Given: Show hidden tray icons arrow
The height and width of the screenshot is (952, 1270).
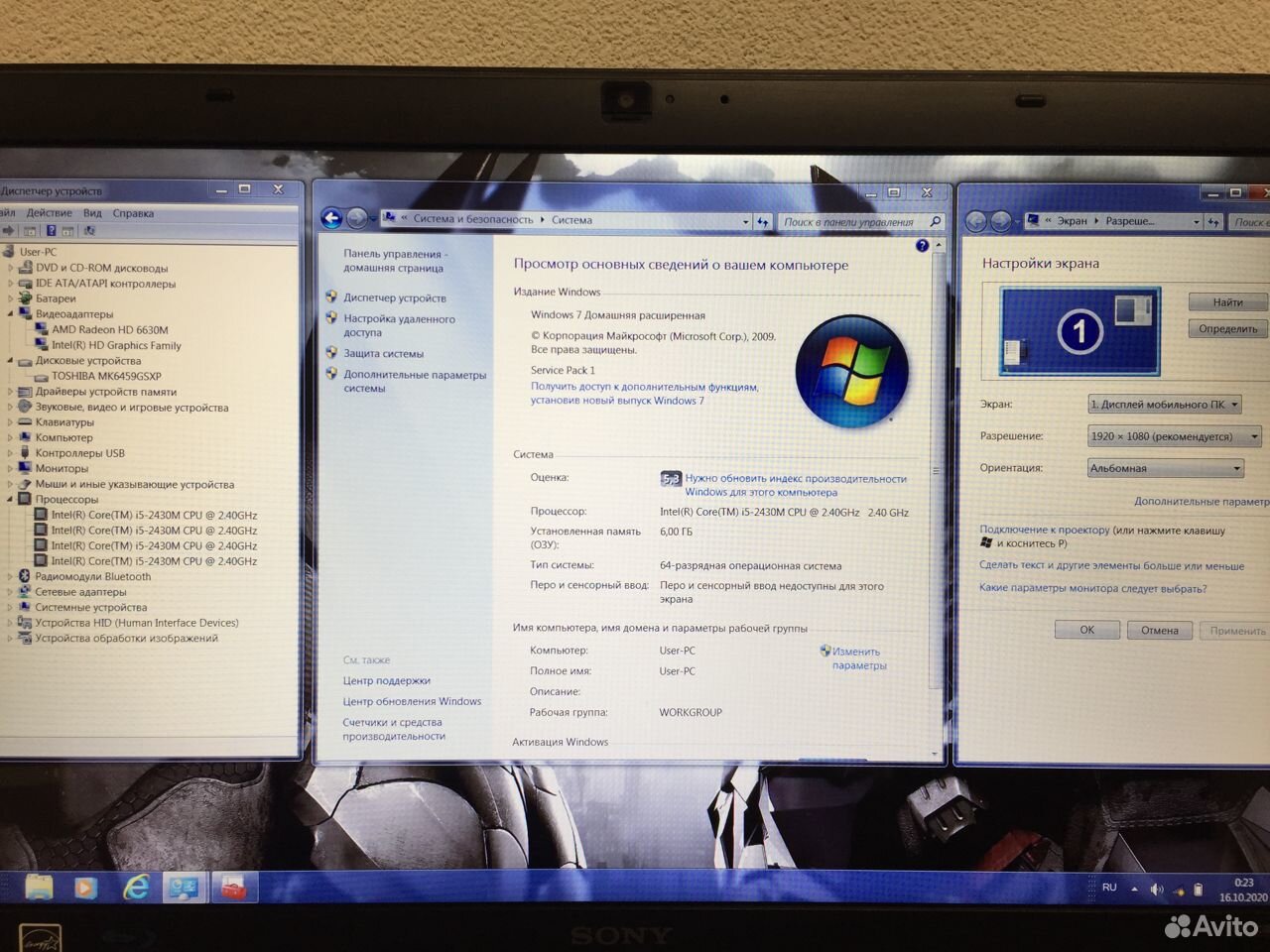Looking at the screenshot, I should [x=1135, y=890].
